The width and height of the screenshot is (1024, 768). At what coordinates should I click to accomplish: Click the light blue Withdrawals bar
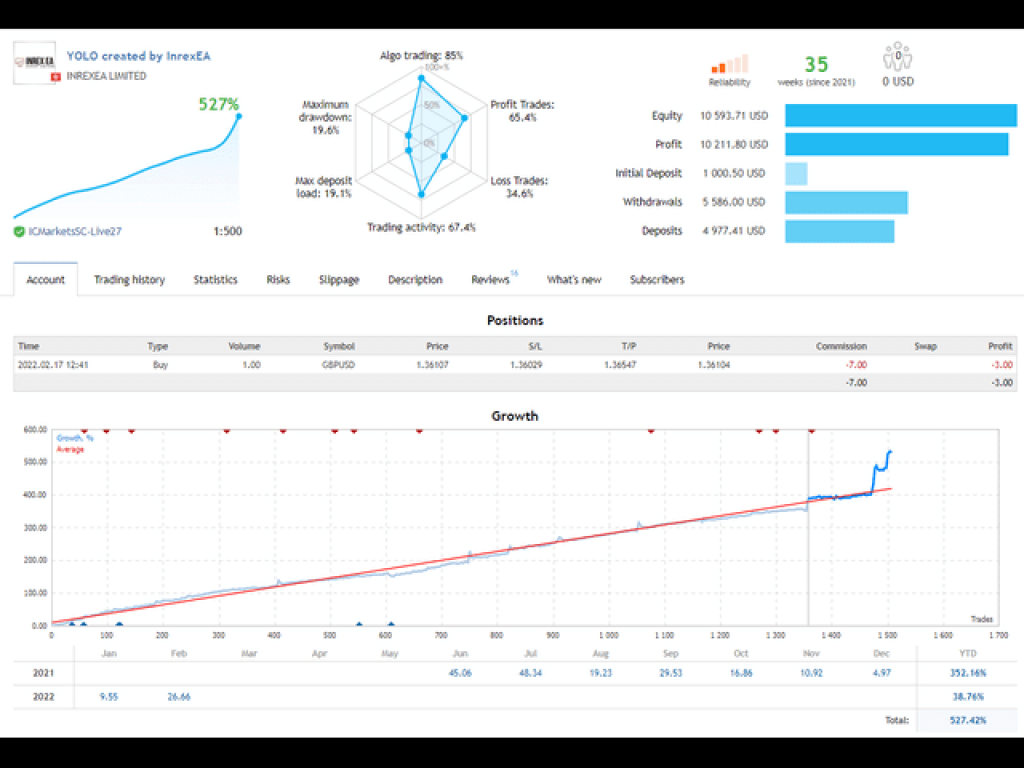(846, 202)
